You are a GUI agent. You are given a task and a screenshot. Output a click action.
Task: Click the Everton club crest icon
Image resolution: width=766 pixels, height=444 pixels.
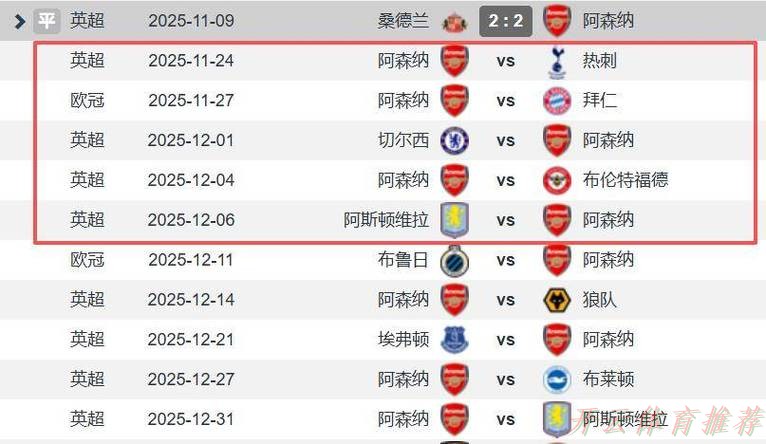[455, 340]
